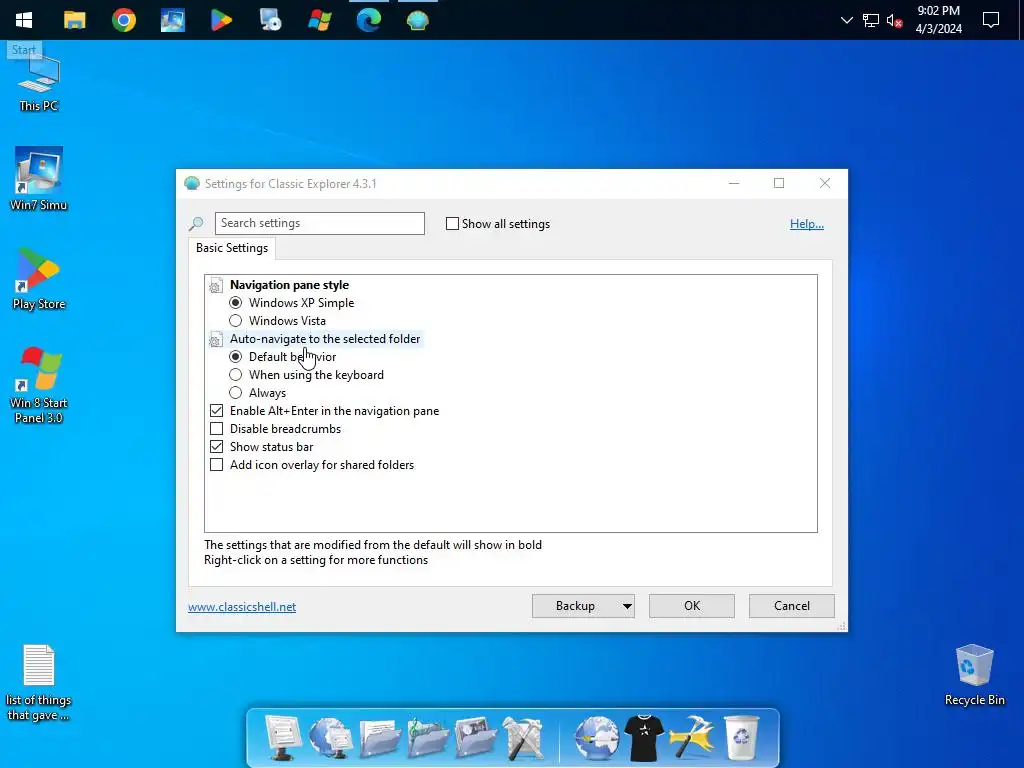Click the Search settings input field
Image resolution: width=1024 pixels, height=768 pixels.
click(x=319, y=223)
